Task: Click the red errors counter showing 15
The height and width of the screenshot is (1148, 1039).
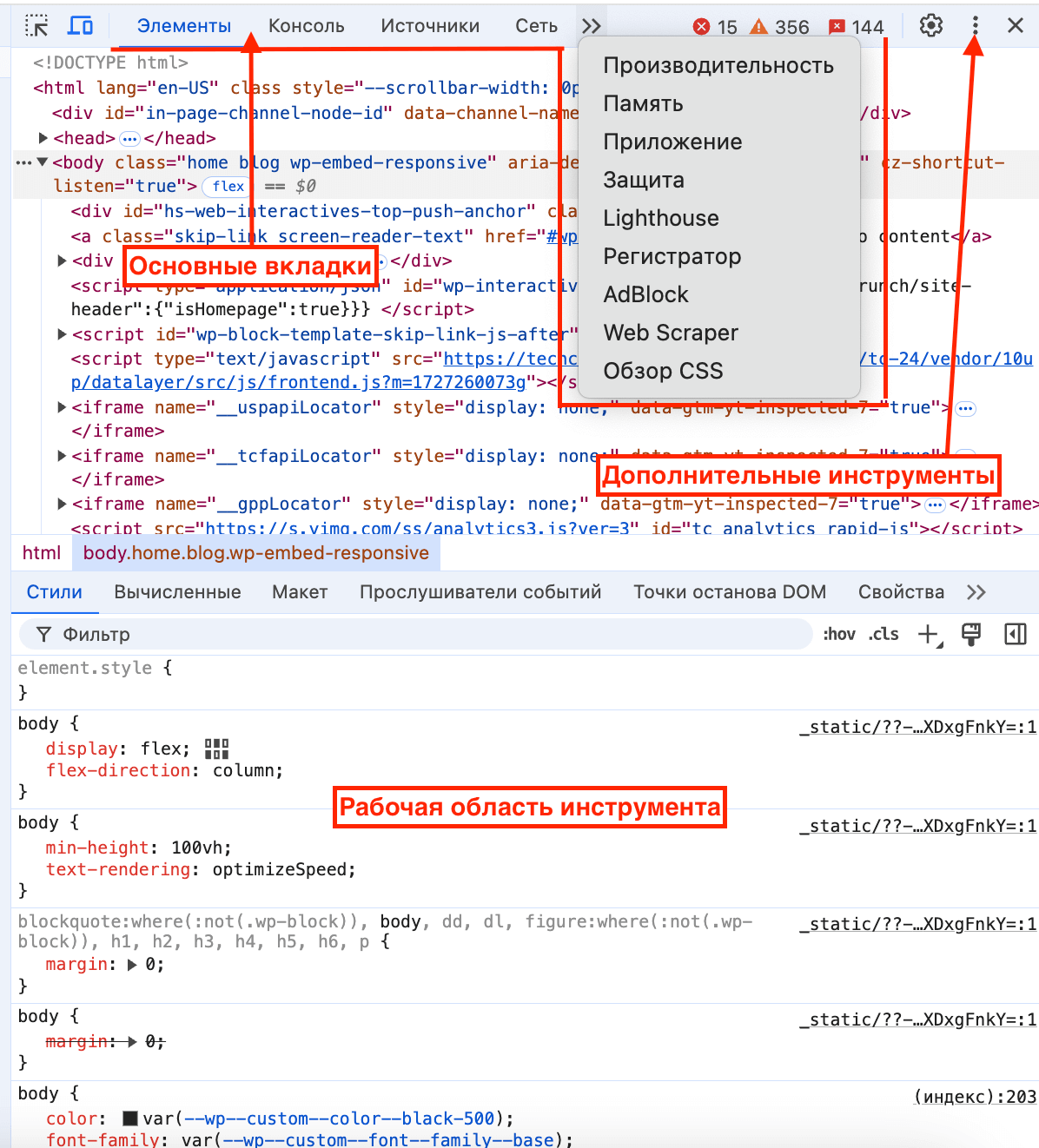Action: pos(718,27)
